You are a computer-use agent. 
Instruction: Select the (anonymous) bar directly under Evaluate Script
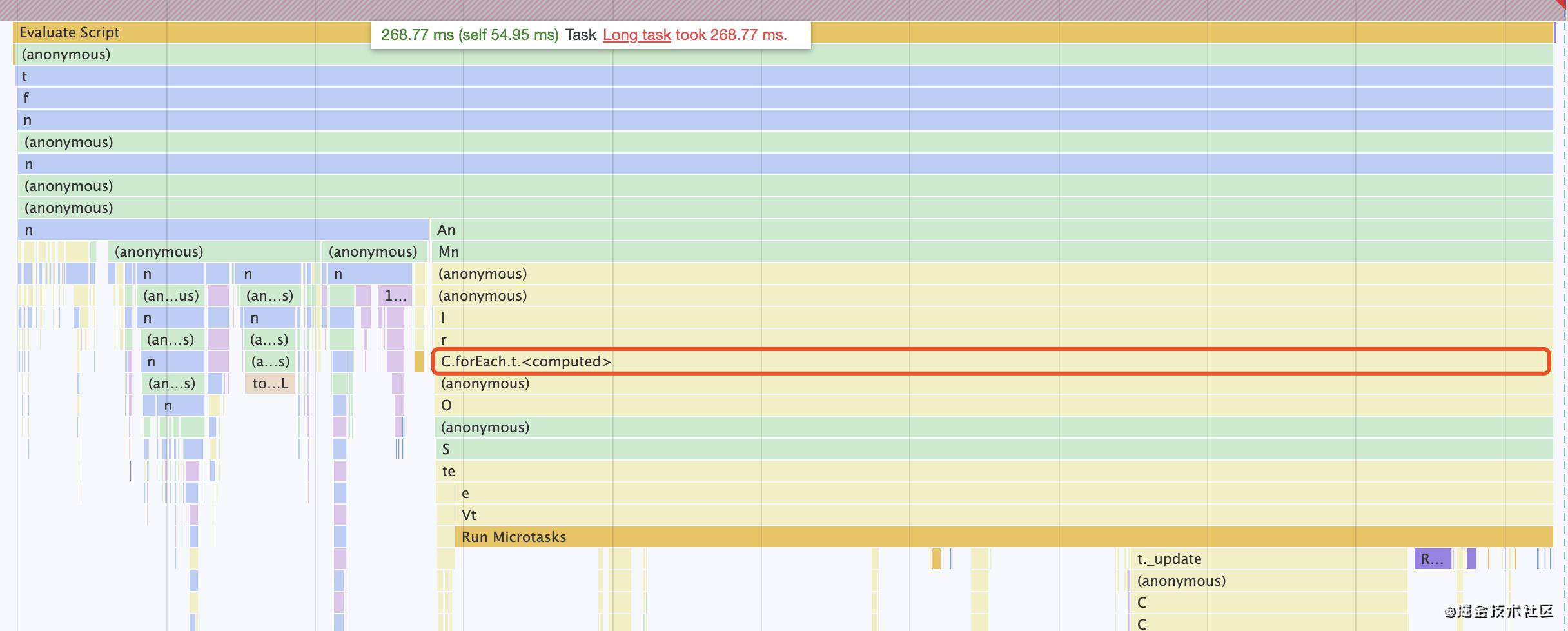[x=784, y=54]
